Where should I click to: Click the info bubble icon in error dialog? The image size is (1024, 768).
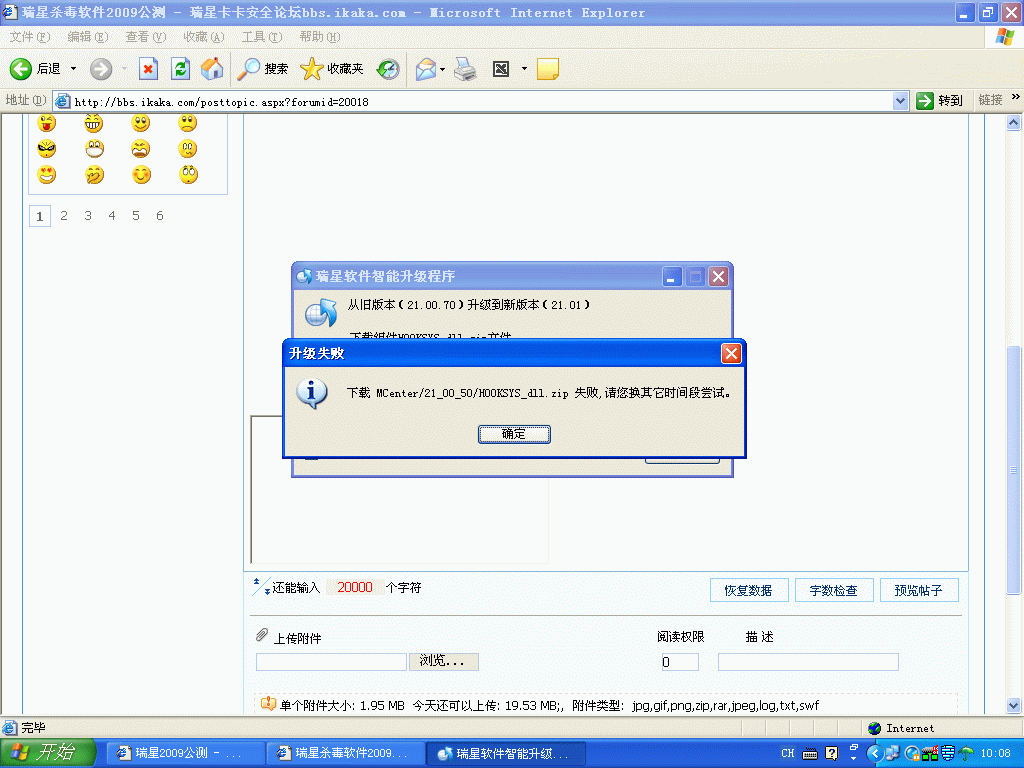click(312, 393)
